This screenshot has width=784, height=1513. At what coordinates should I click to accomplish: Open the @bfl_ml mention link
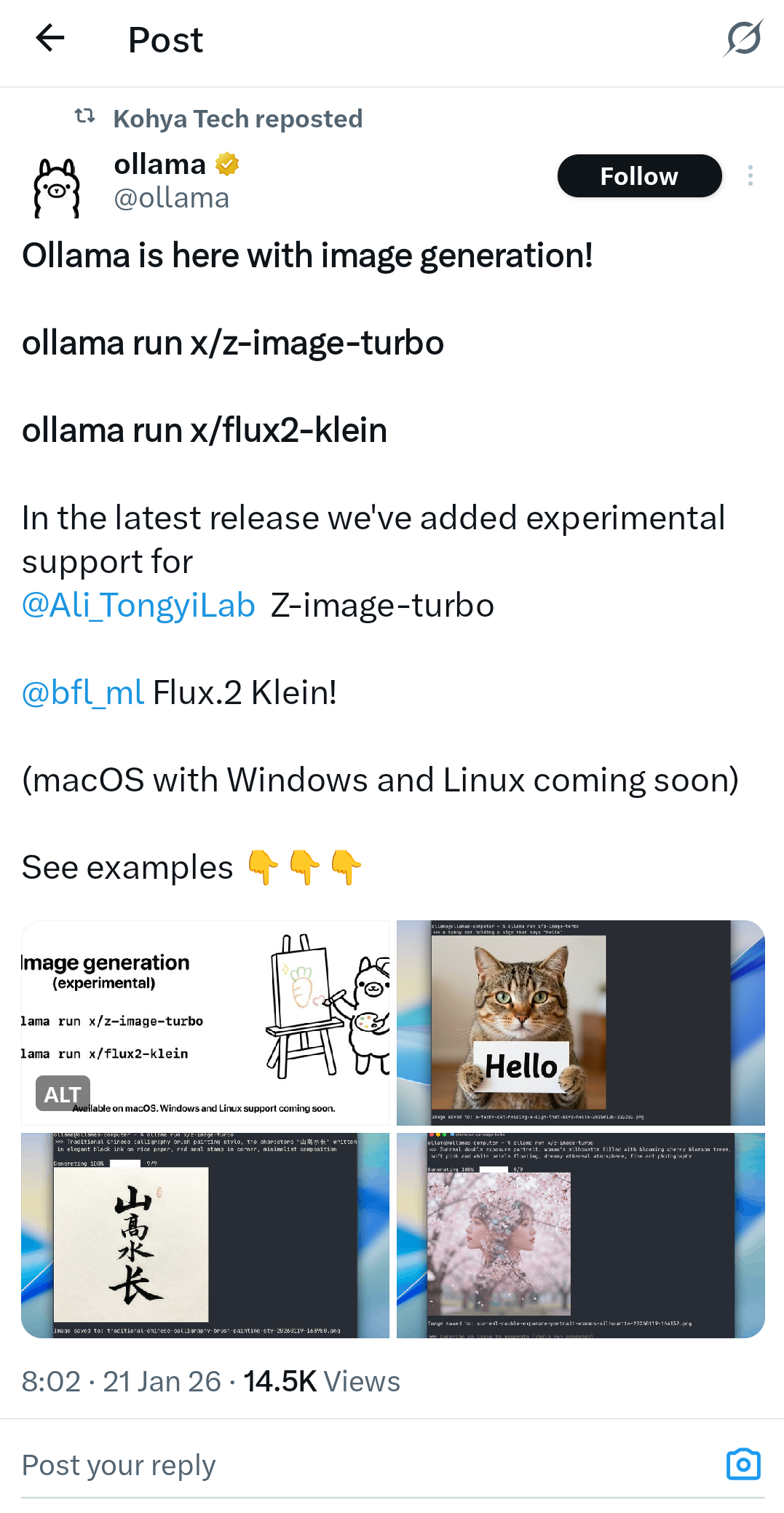coord(83,693)
